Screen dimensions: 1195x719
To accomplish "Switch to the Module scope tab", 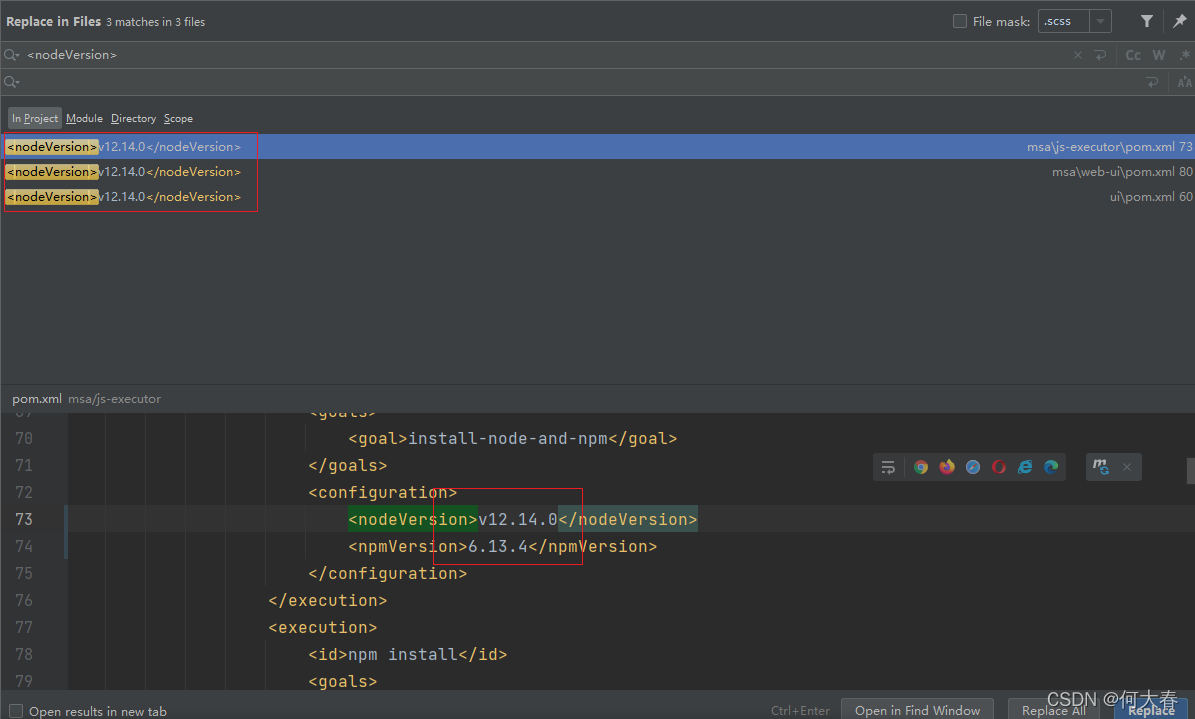I will pos(84,118).
